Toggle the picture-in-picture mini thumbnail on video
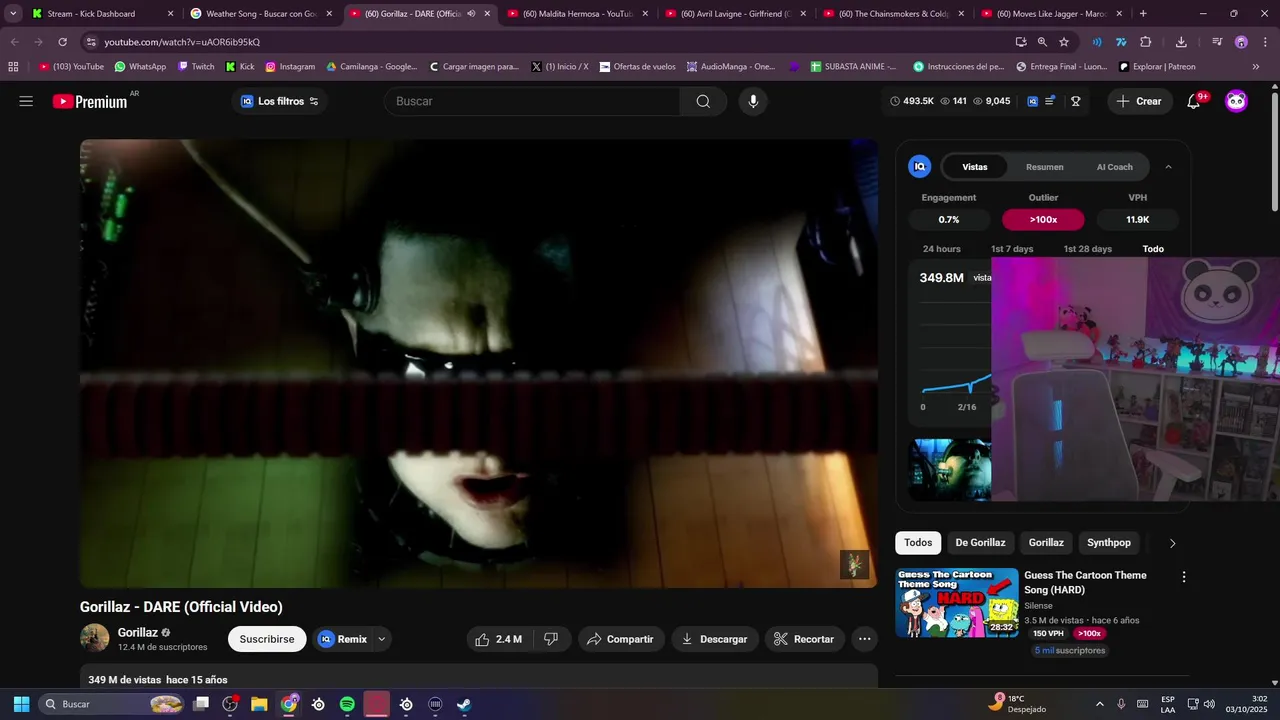This screenshot has width=1280, height=720. (854, 564)
